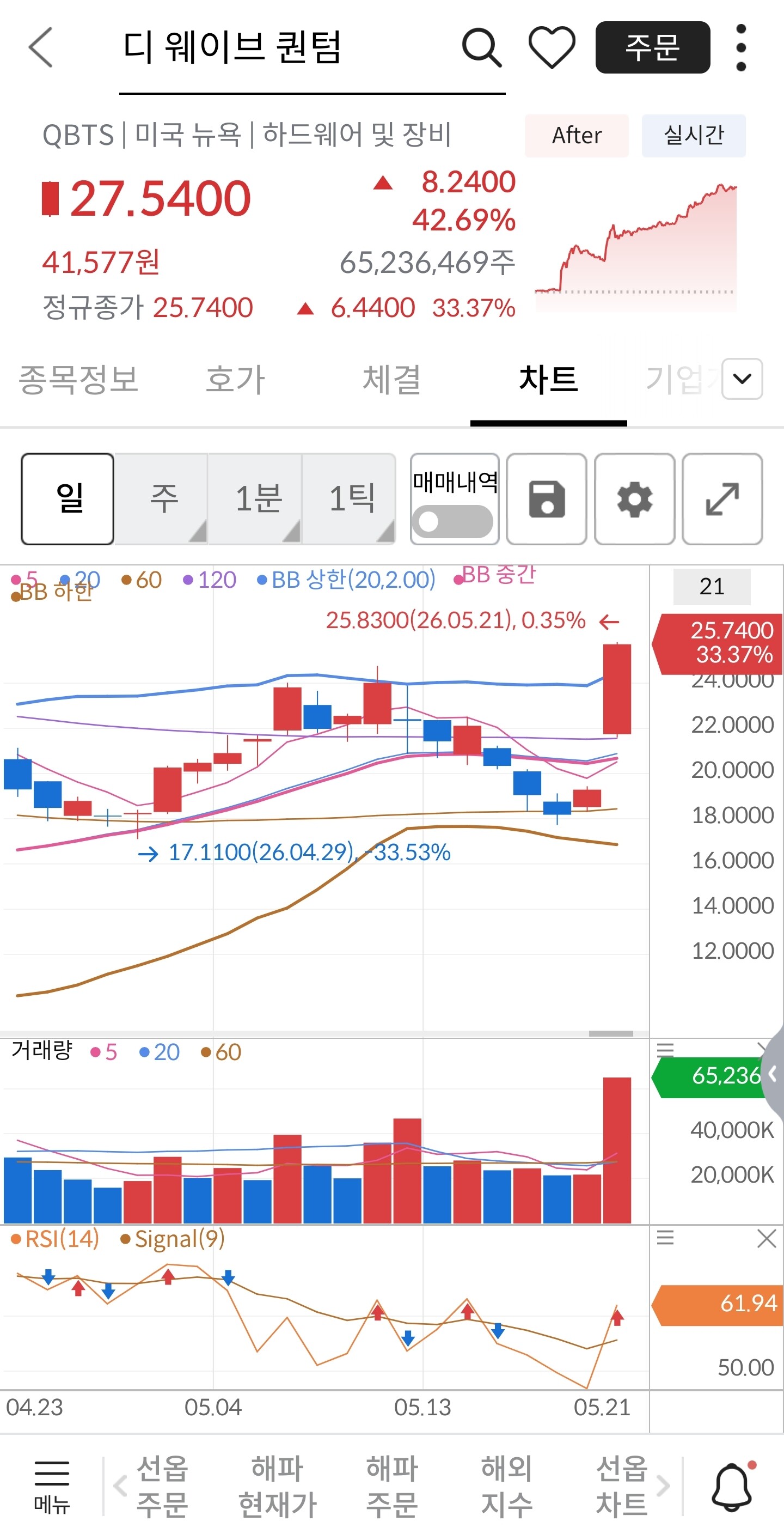Screen dimensions: 784x1540
Task: Expand the tab list dropdown chevron
Action: pyautogui.click(x=742, y=379)
